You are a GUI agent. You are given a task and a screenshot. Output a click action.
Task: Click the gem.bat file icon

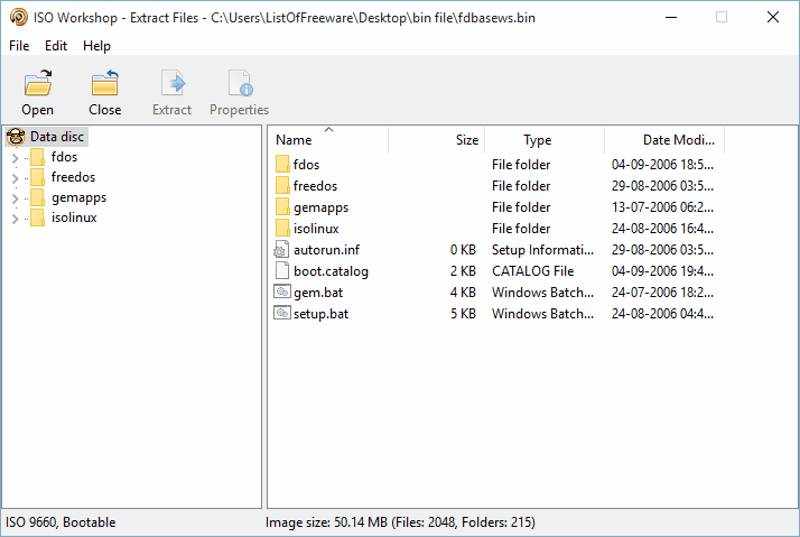pos(282,292)
